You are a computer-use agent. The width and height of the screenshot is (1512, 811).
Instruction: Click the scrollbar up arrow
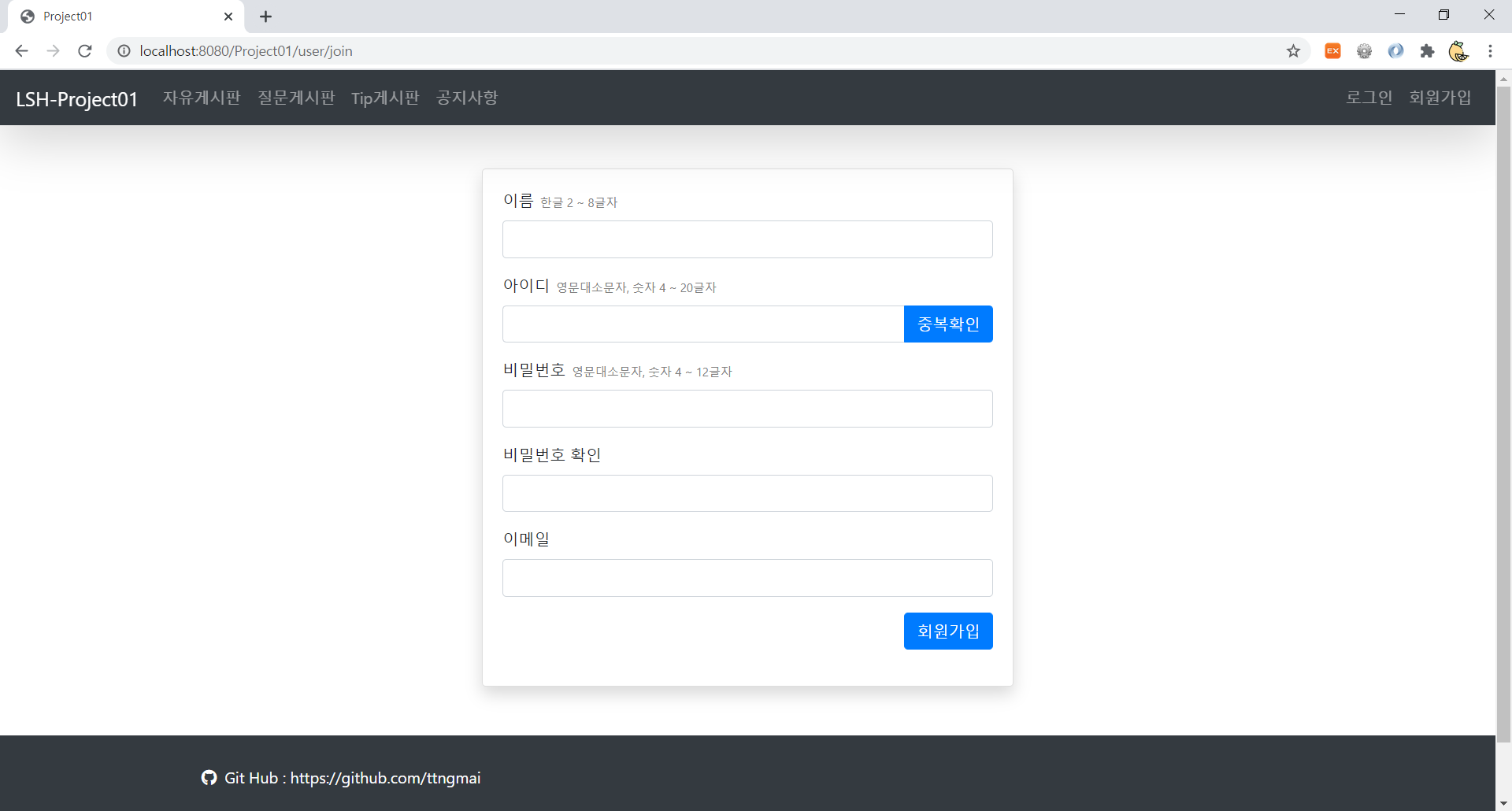(1503, 78)
